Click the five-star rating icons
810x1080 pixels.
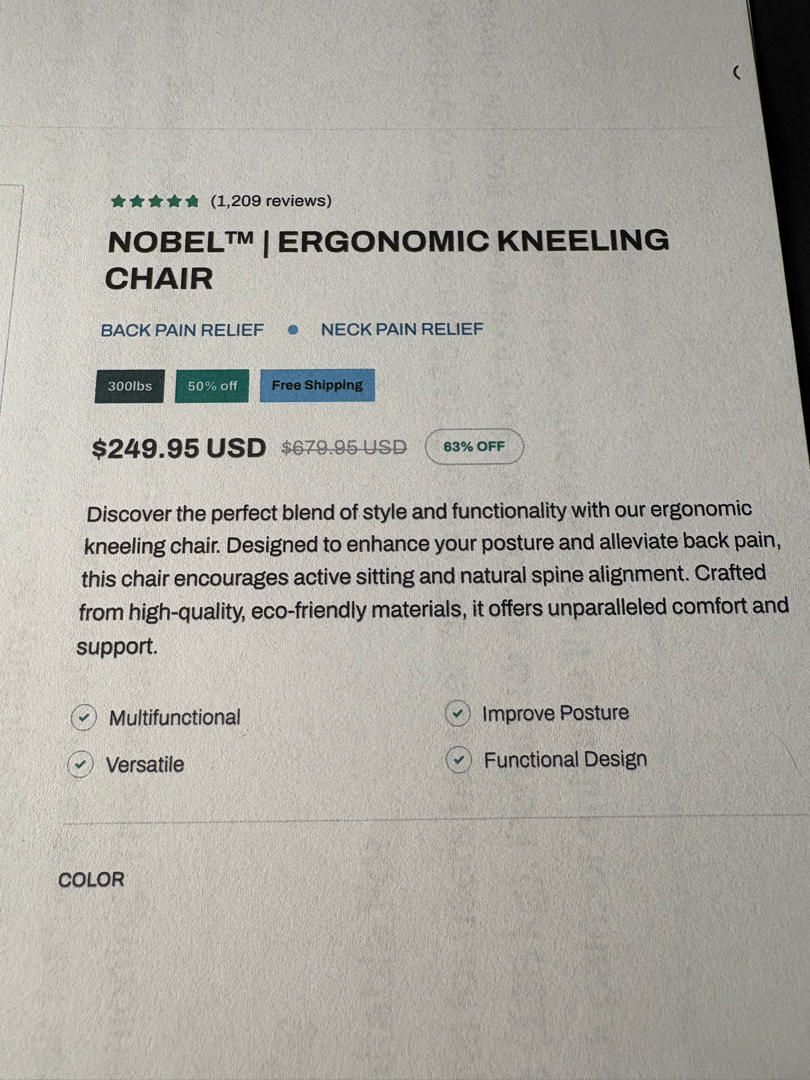155,201
